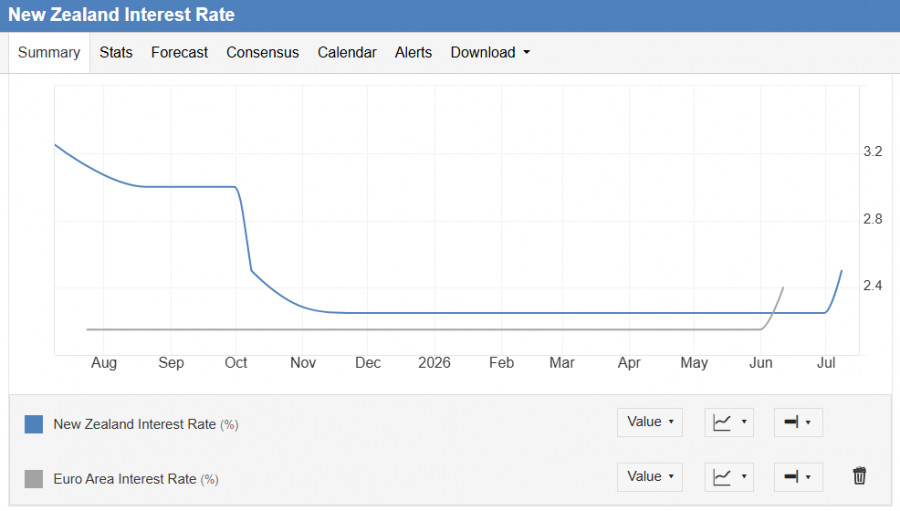Click the New Zealand Interest Rate page title
Image resolution: width=900 pixels, height=511 pixels.
(x=121, y=14)
